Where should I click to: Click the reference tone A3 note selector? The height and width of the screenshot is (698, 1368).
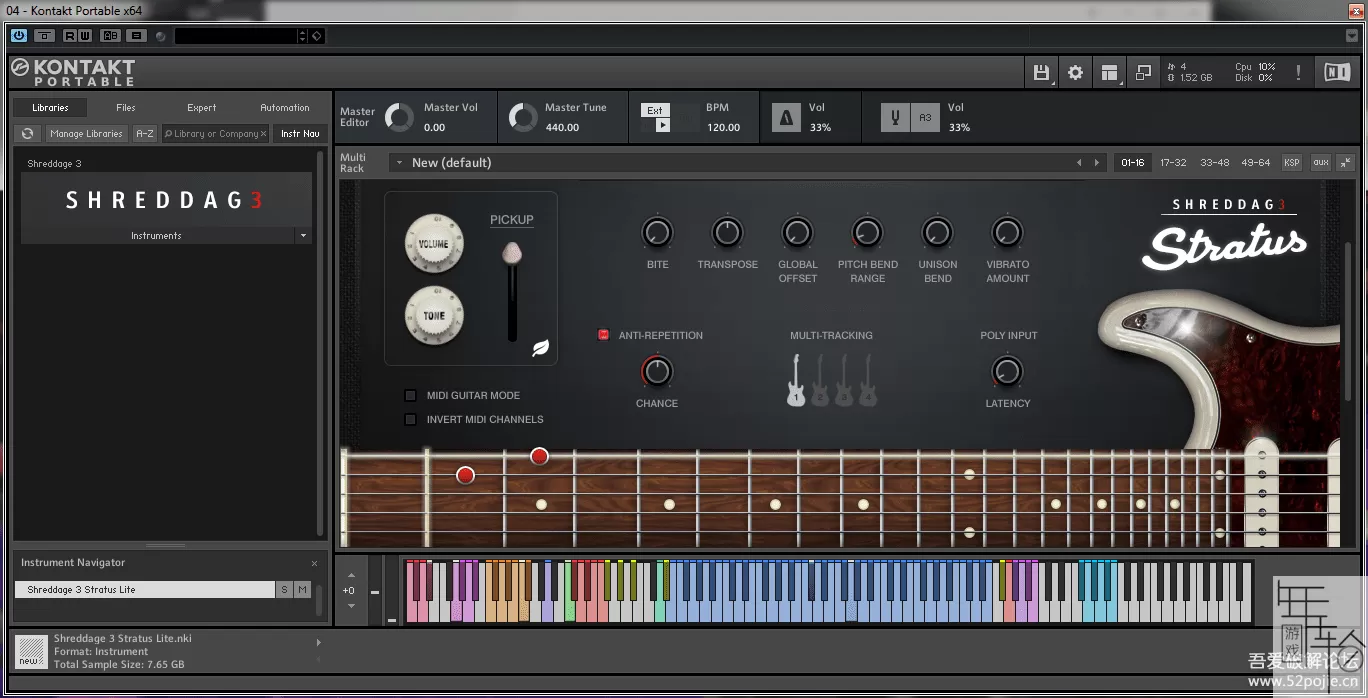coord(925,118)
